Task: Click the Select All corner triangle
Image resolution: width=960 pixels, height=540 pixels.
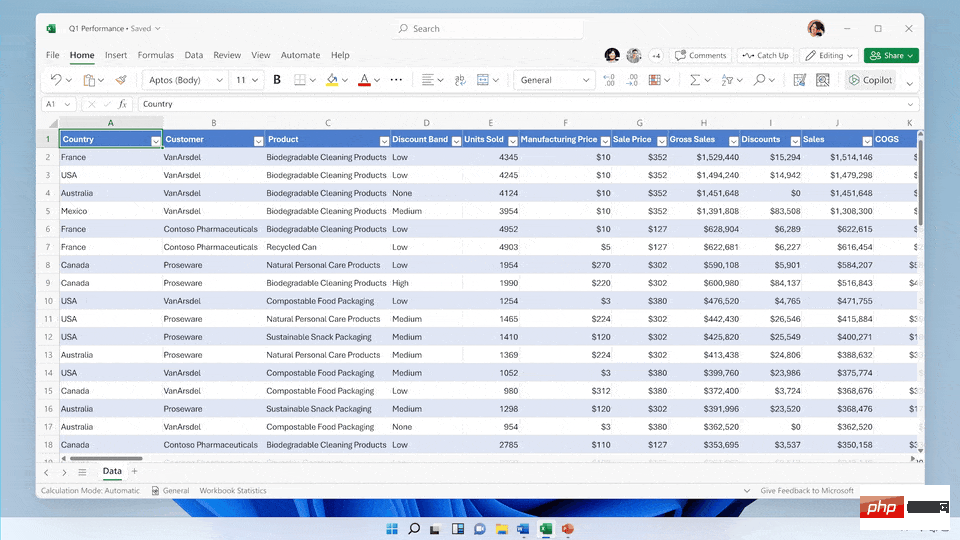Action: click(x=53, y=123)
